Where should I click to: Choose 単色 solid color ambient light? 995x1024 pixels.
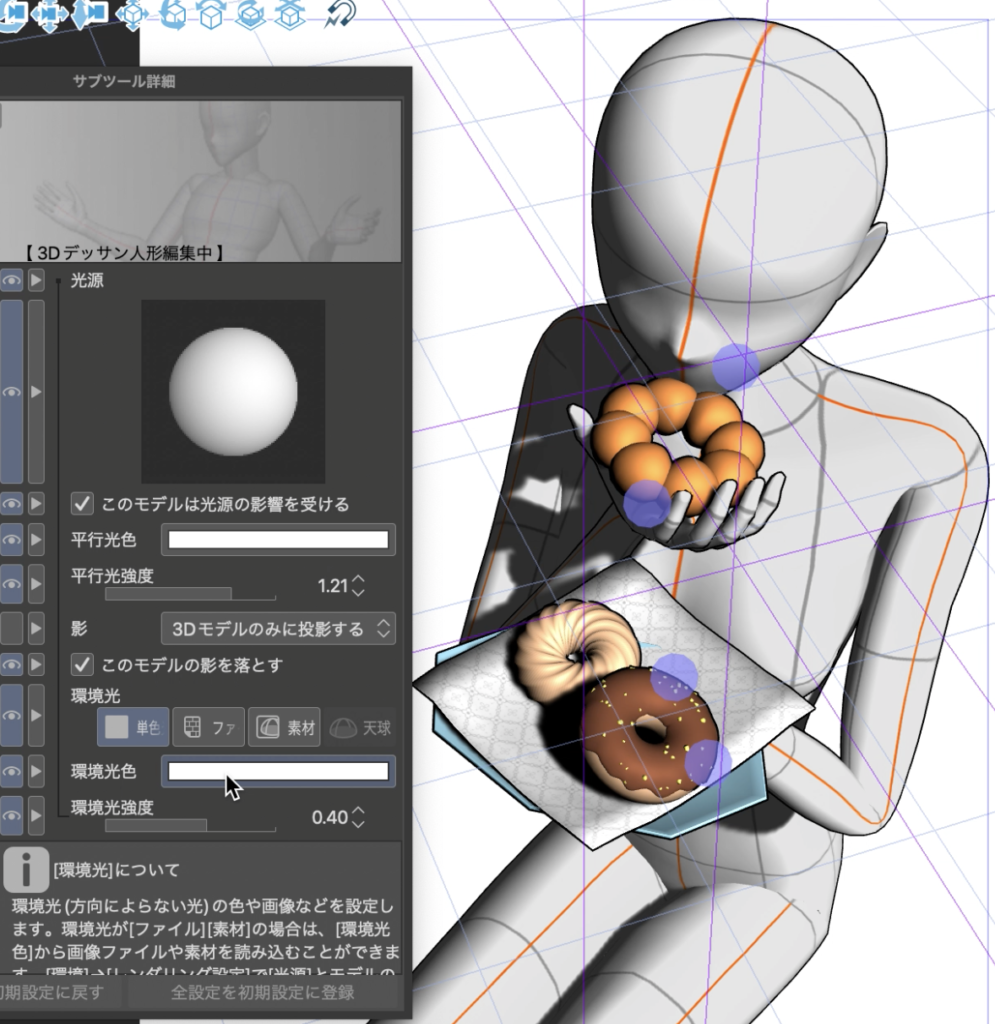[132, 728]
